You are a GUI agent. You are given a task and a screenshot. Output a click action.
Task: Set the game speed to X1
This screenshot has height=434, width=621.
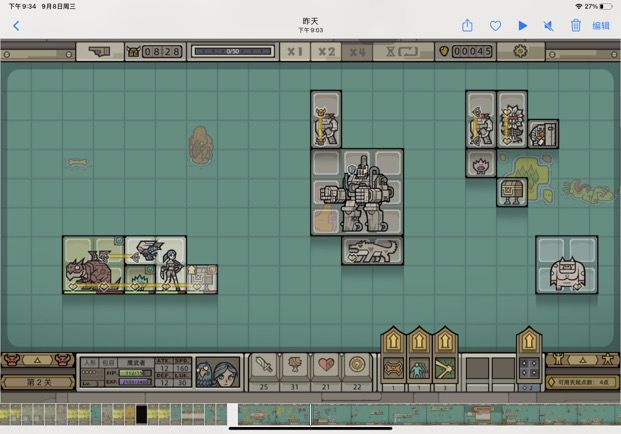pyautogui.click(x=294, y=51)
